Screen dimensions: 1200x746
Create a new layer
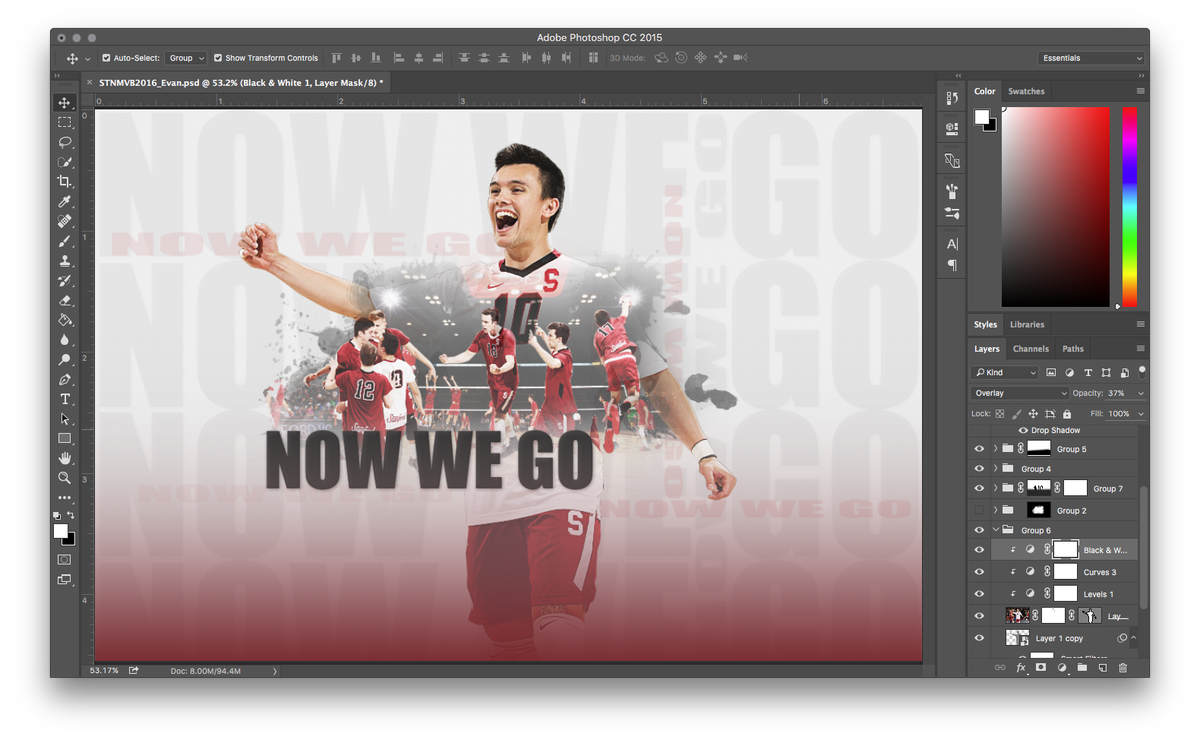tap(1102, 667)
